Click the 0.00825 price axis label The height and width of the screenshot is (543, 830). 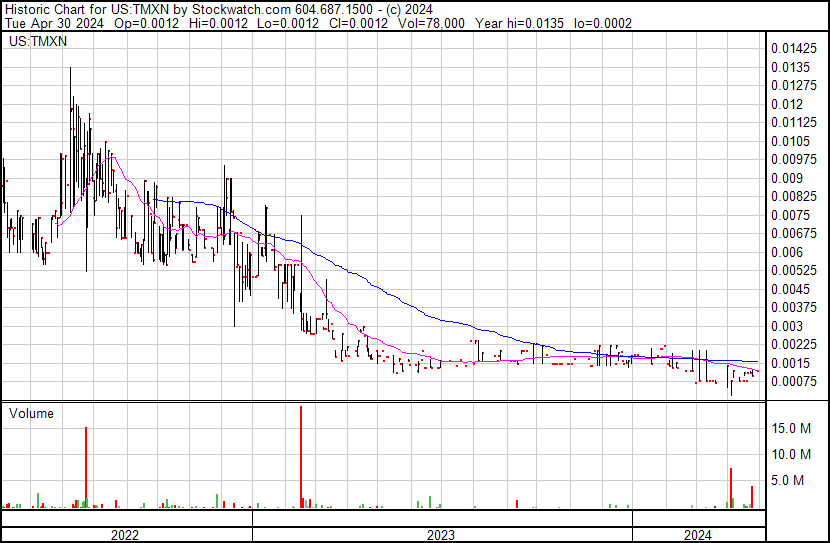pyautogui.click(x=794, y=196)
